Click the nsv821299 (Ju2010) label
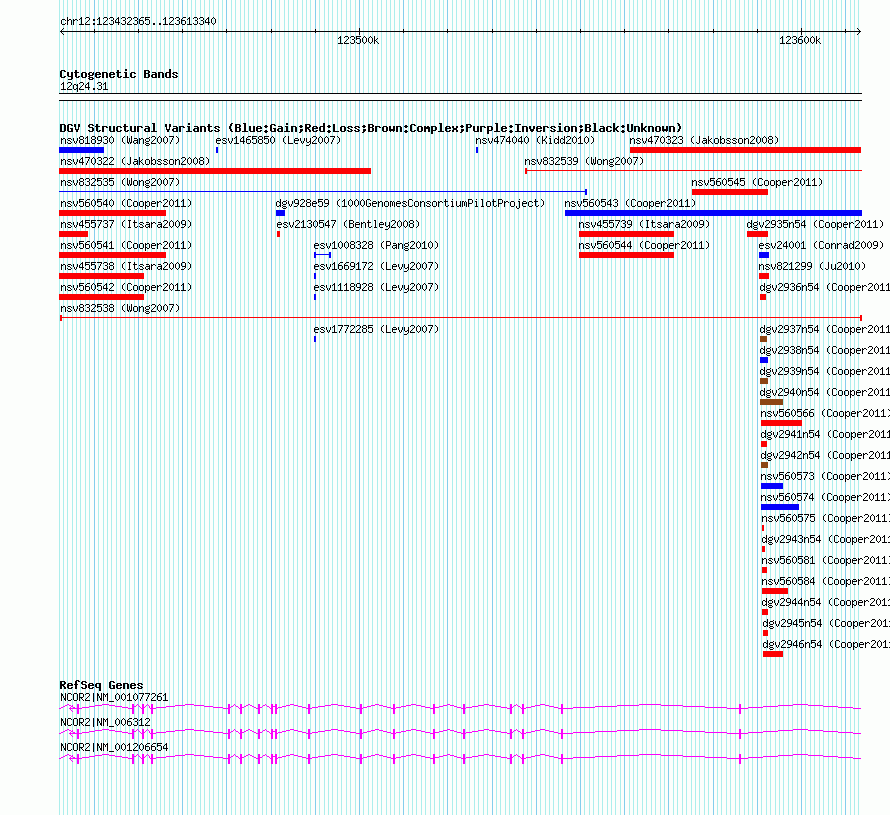Screen dimensions: 890x815 point(812,266)
